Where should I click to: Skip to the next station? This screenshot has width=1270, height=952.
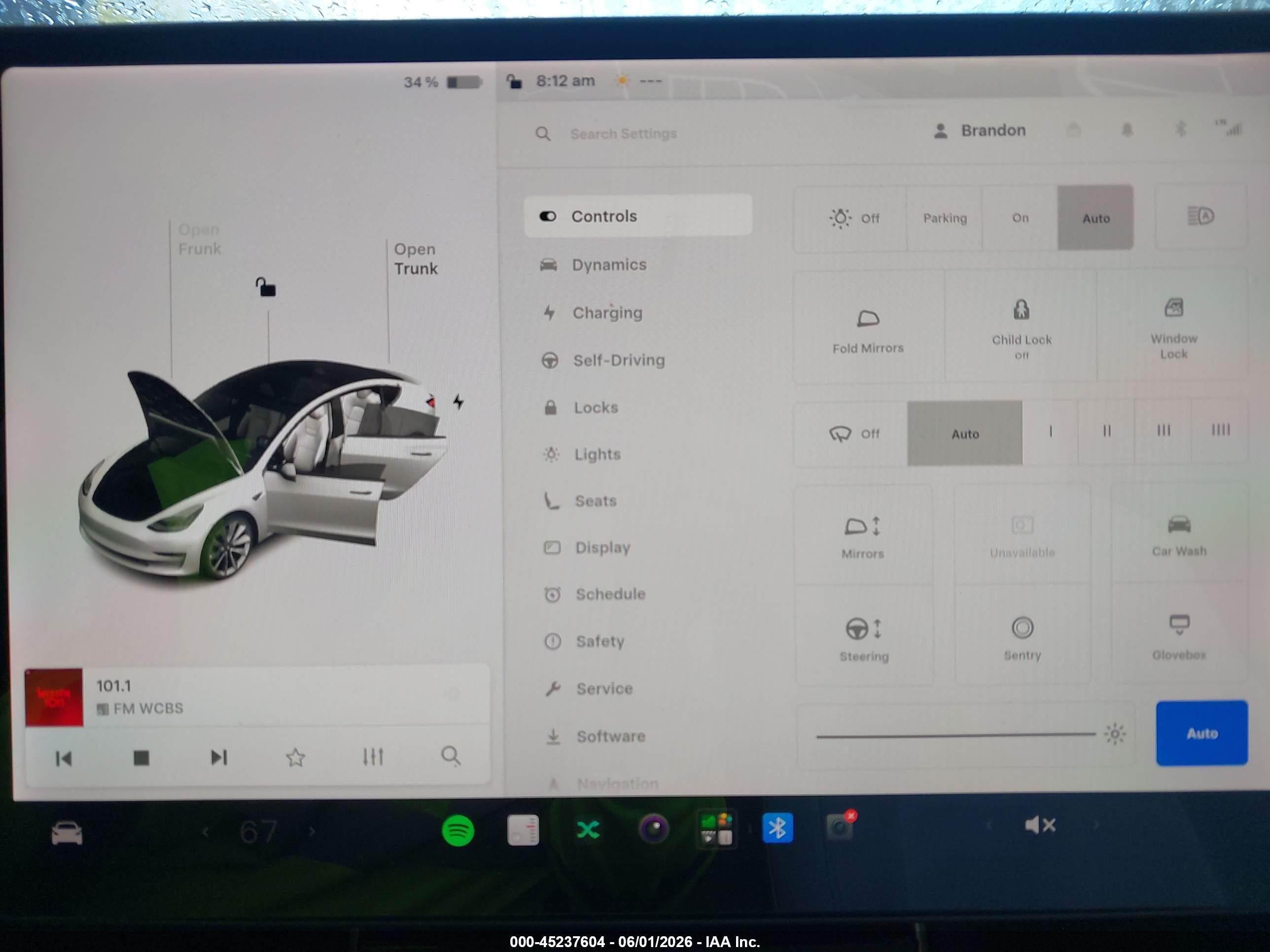coord(219,757)
